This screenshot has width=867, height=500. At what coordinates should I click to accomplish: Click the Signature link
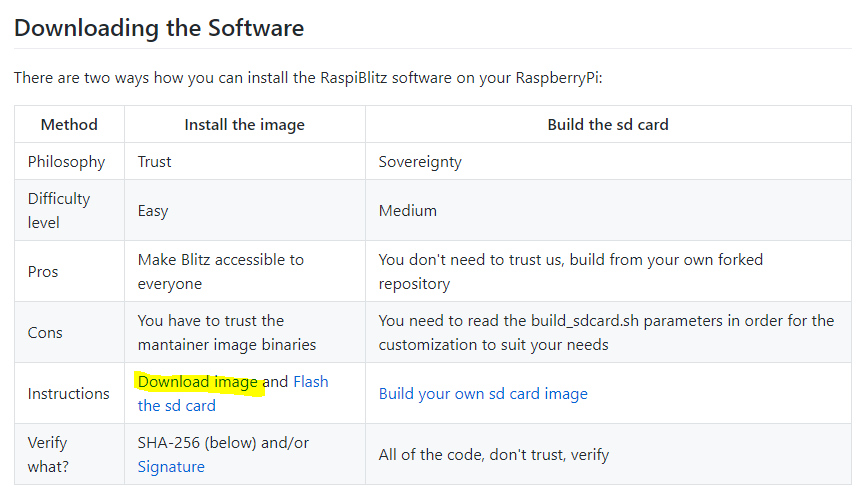[171, 467]
